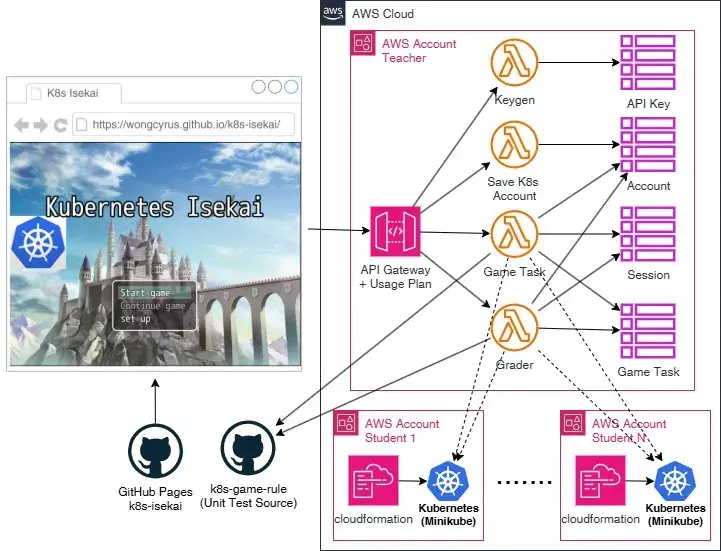Click Student 1 cloudformation icon
The image size is (721, 551).
coord(373,481)
